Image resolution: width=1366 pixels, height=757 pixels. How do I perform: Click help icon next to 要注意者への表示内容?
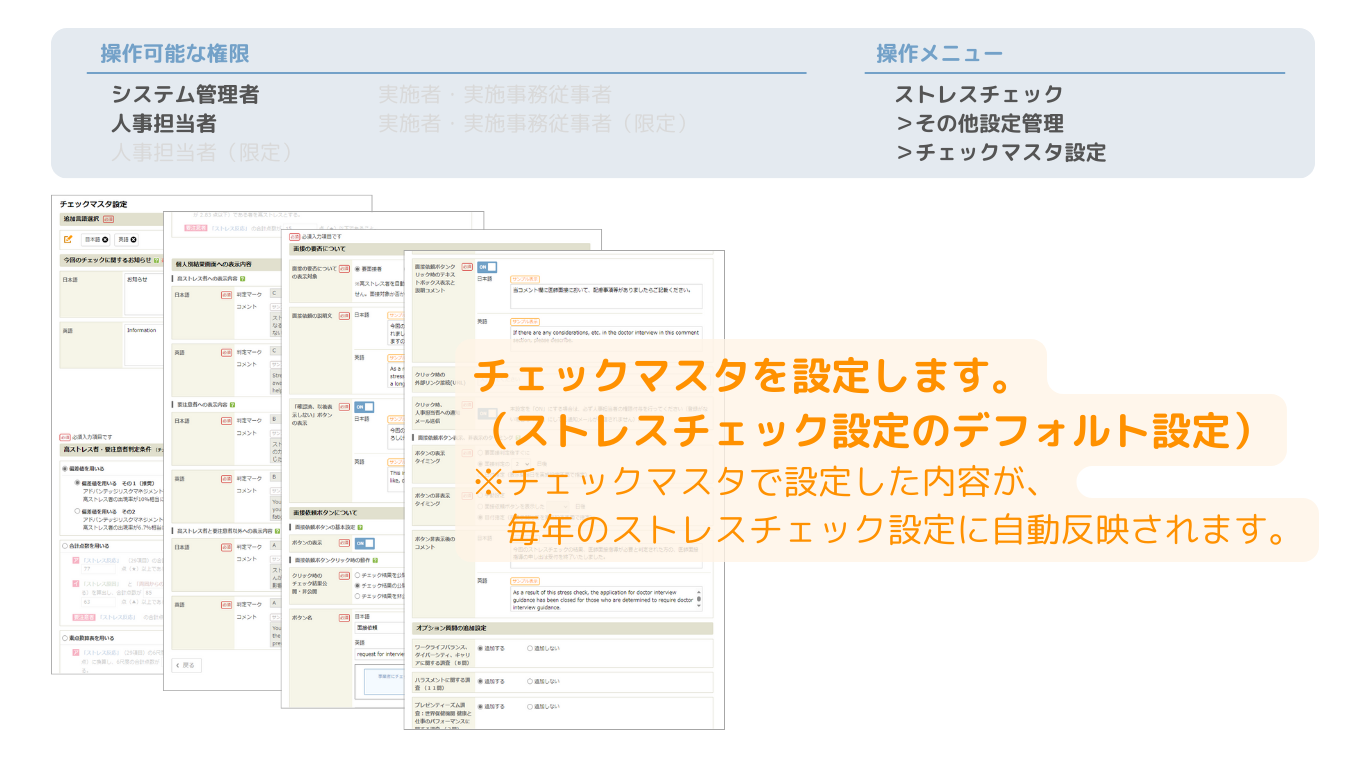(x=233, y=405)
